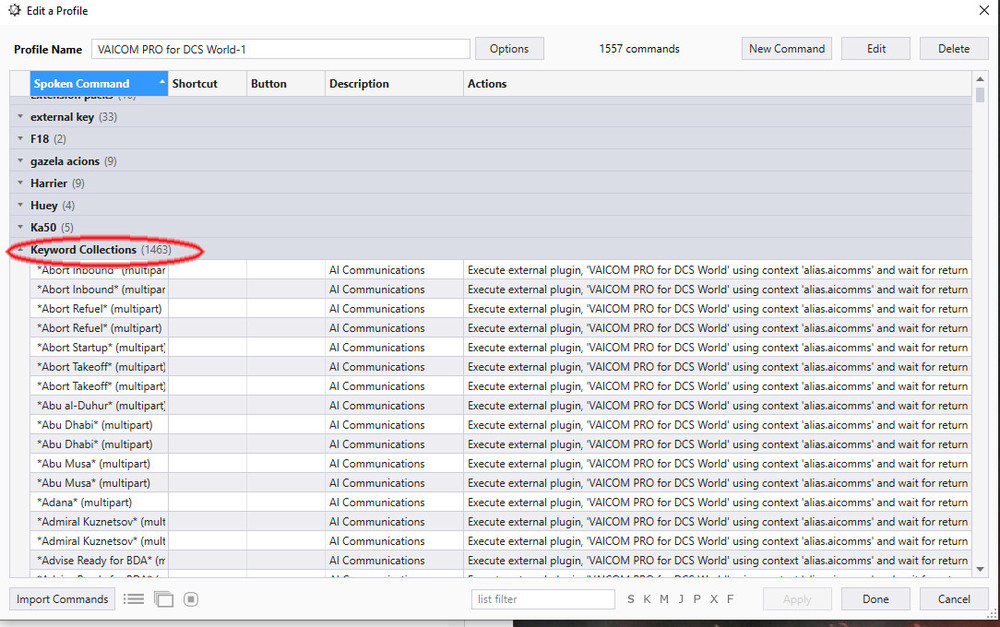Close the Edit a Profile window

(x=984, y=10)
